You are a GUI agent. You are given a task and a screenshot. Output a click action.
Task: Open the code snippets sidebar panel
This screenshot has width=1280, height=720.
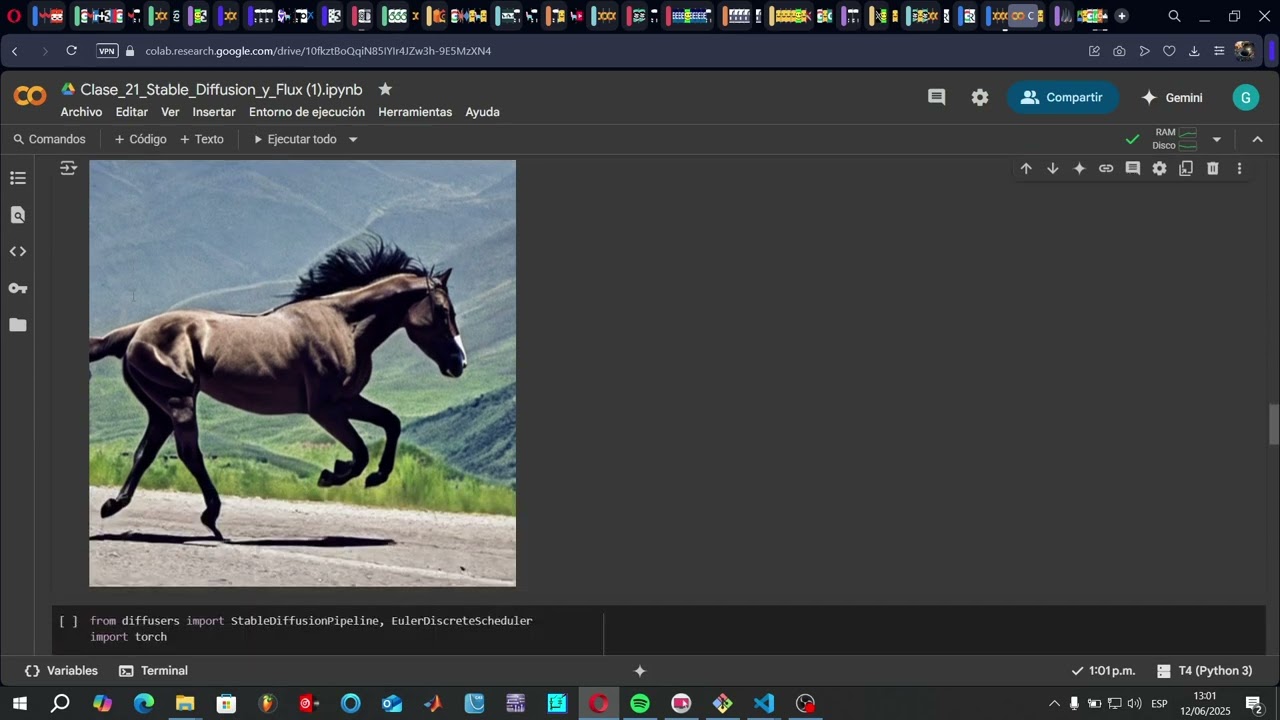[x=18, y=251]
